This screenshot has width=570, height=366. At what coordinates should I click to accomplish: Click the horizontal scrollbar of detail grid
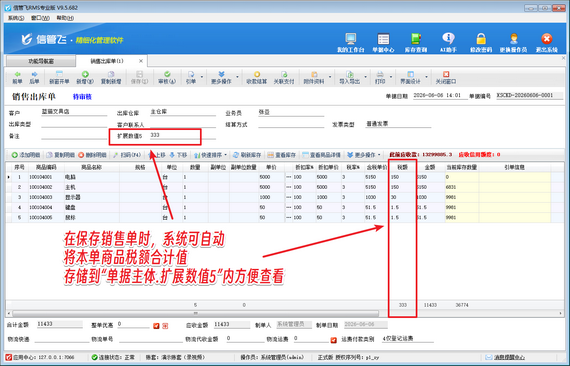(196, 313)
